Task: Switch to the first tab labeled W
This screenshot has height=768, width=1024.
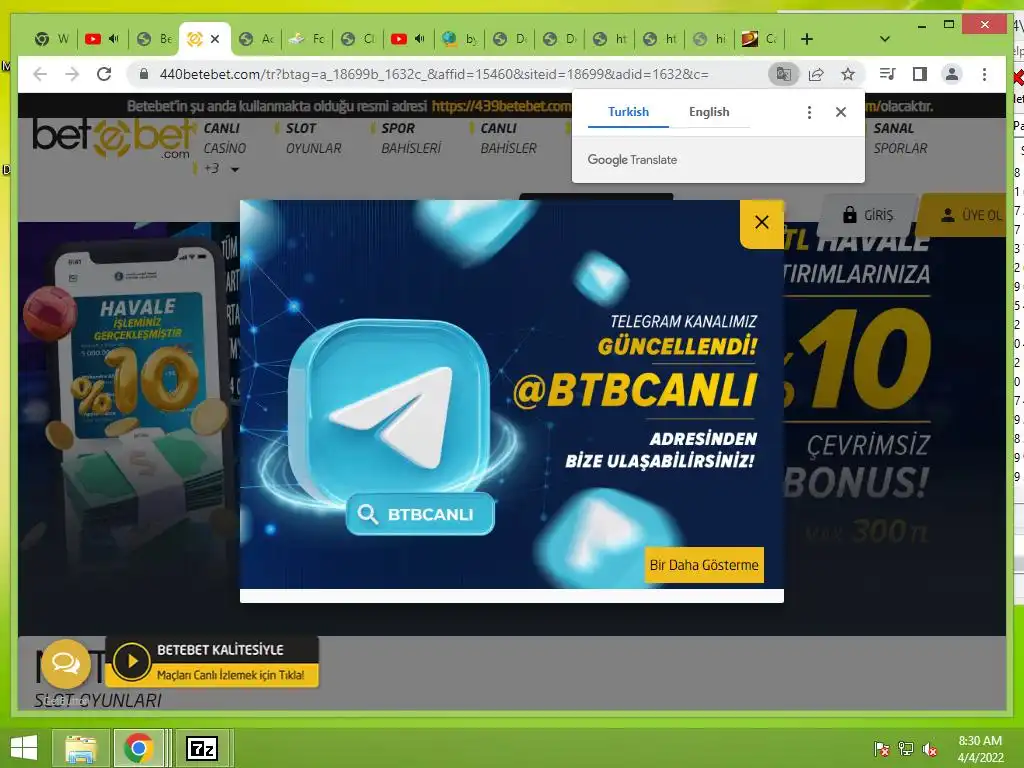Action: (x=53, y=39)
